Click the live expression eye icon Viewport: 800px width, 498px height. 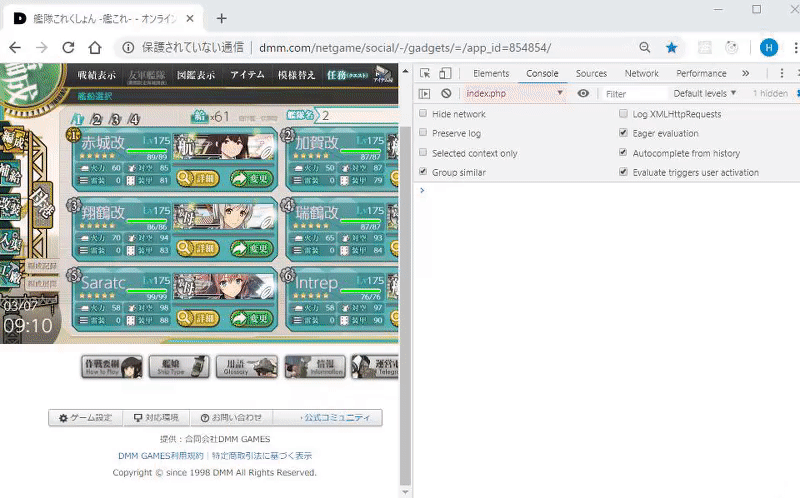[583, 93]
